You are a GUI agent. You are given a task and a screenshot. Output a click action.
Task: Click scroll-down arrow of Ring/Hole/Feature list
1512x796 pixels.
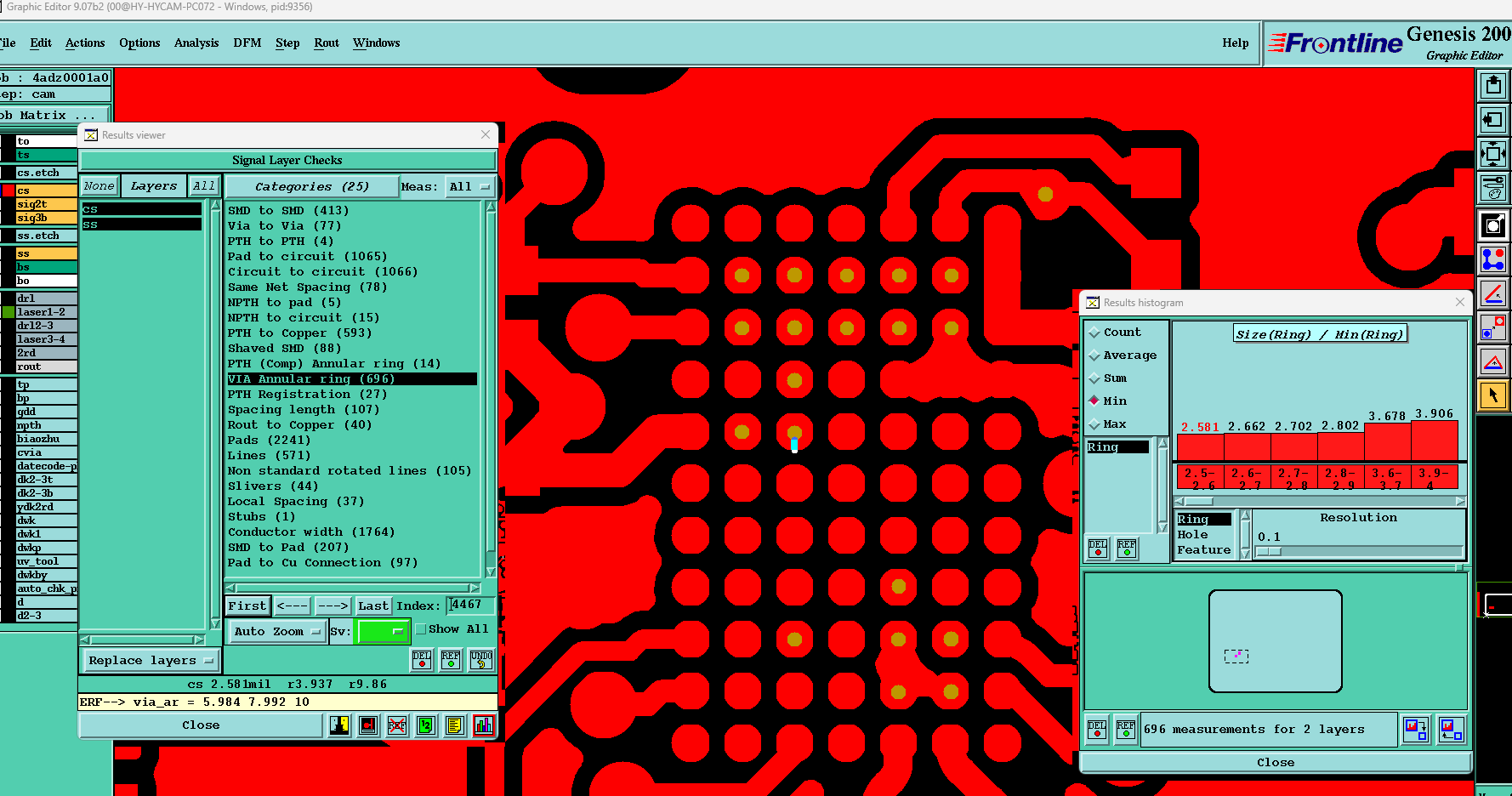(x=1245, y=554)
